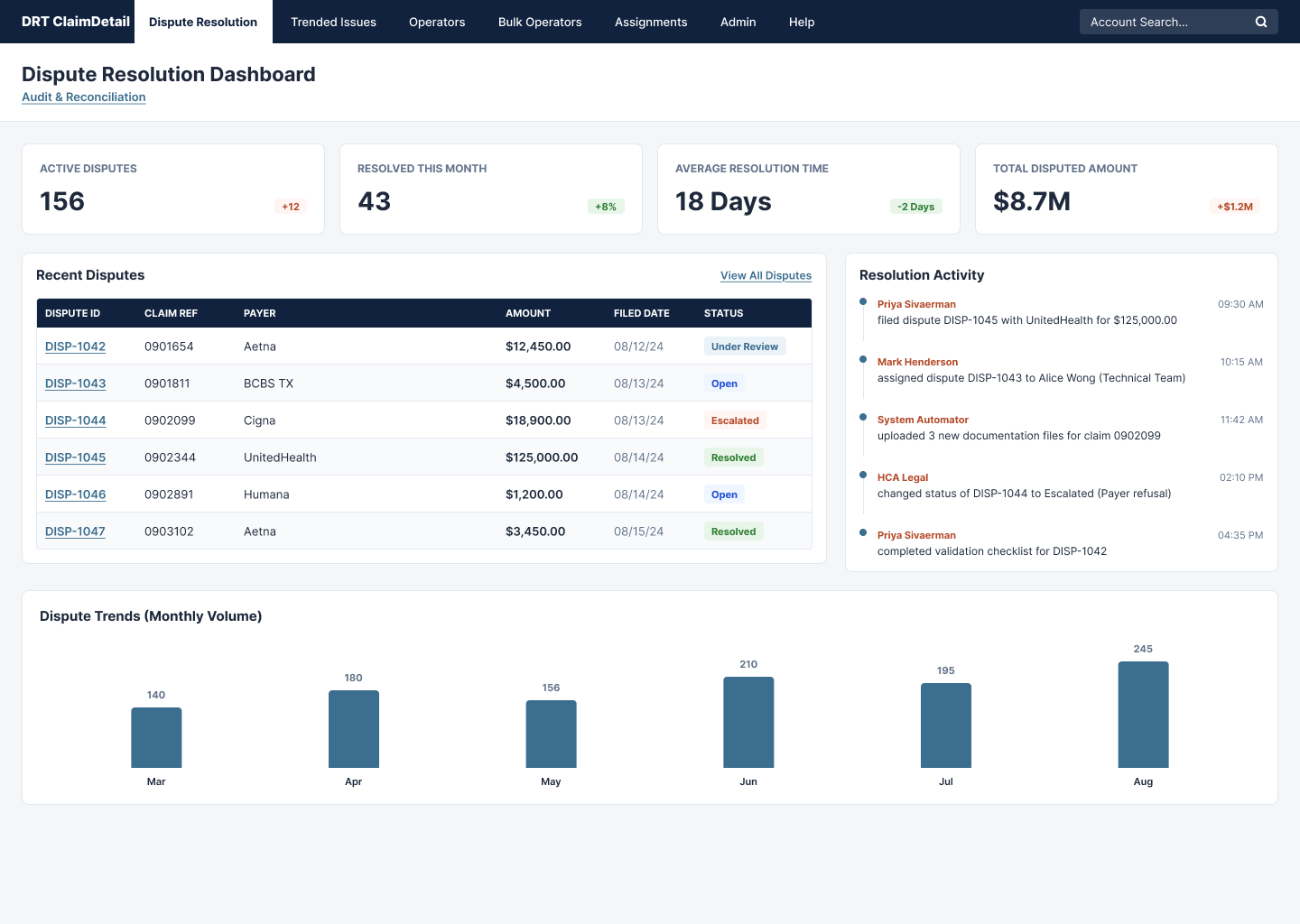Click the Filed Date column header

coord(642,313)
